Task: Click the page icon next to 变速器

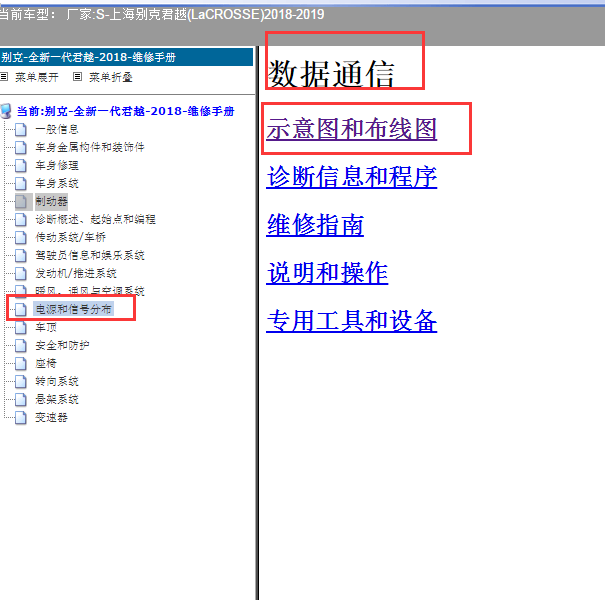Action: click(21, 417)
